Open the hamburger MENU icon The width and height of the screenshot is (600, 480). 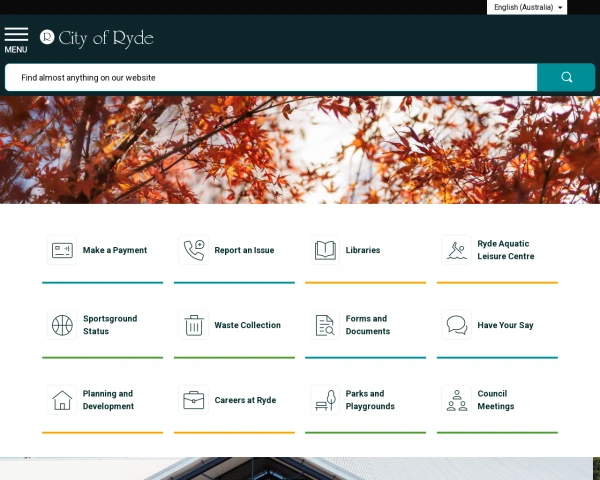click(x=16, y=34)
